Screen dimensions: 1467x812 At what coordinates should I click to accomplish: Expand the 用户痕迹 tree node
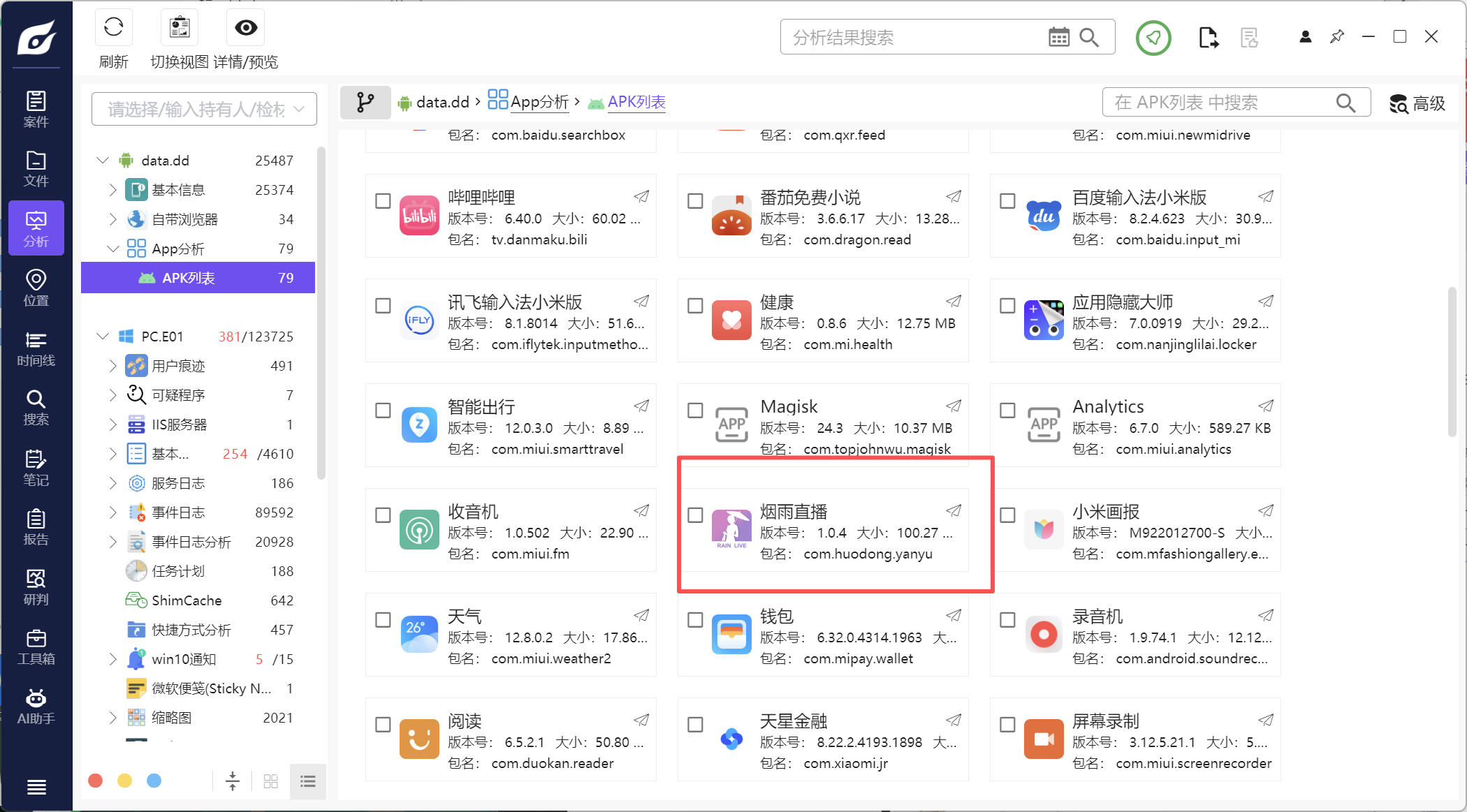[112, 366]
